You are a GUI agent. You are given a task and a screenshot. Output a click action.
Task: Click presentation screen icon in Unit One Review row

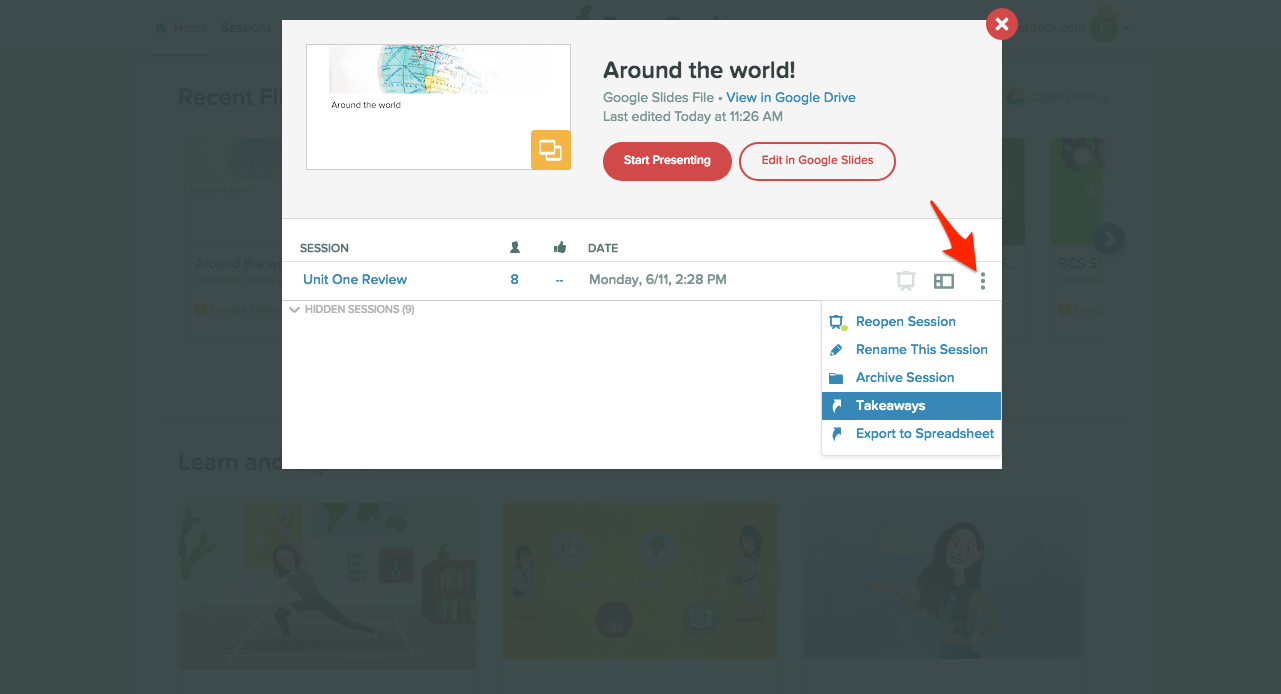click(x=906, y=281)
